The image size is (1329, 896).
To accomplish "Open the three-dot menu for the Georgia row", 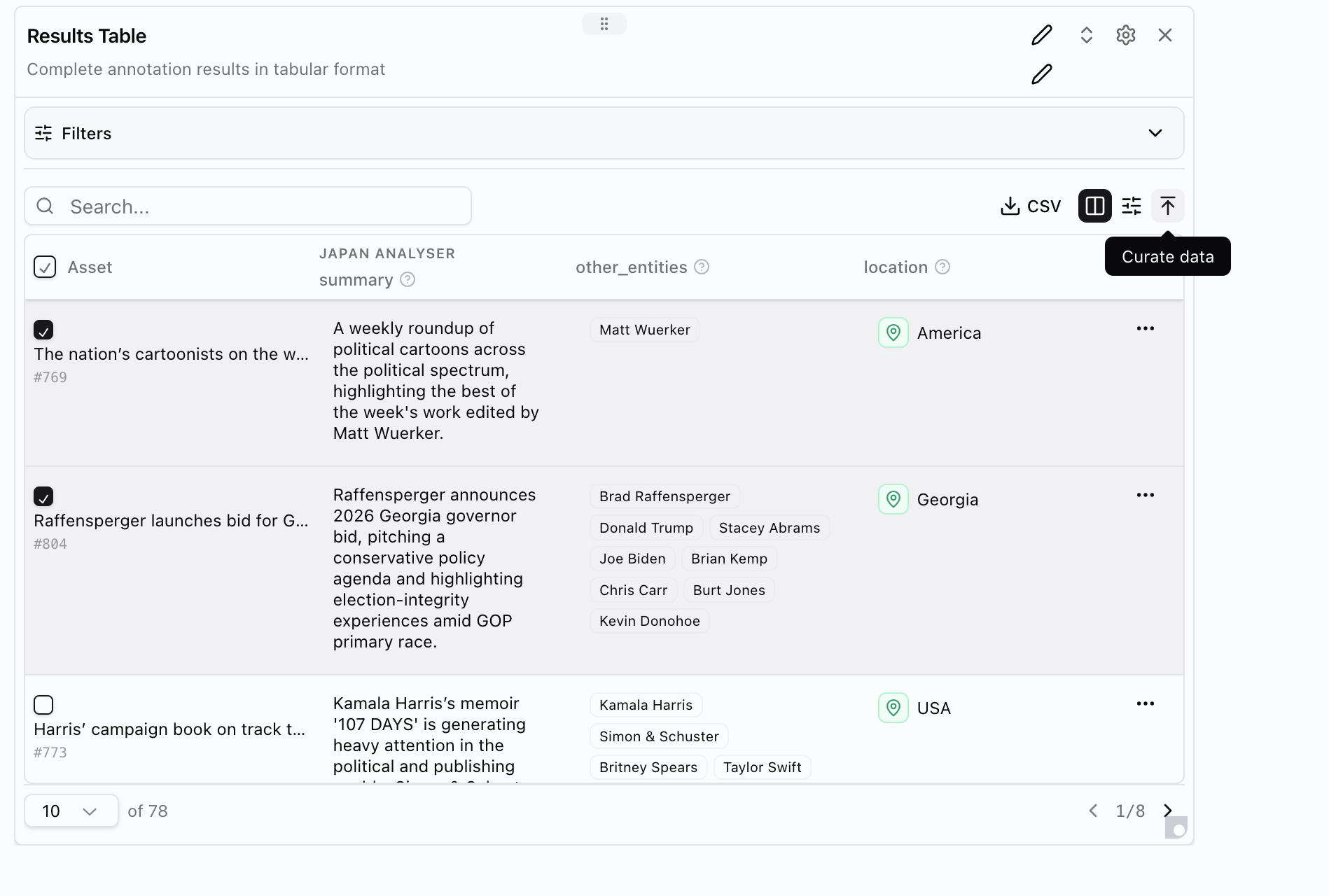I will [1145, 495].
